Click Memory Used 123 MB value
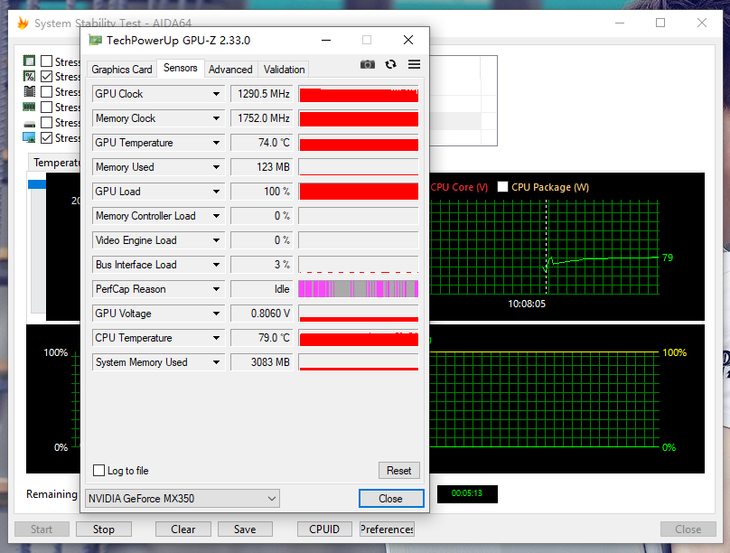This screenshot has height=553, width=730. (262, 167)
